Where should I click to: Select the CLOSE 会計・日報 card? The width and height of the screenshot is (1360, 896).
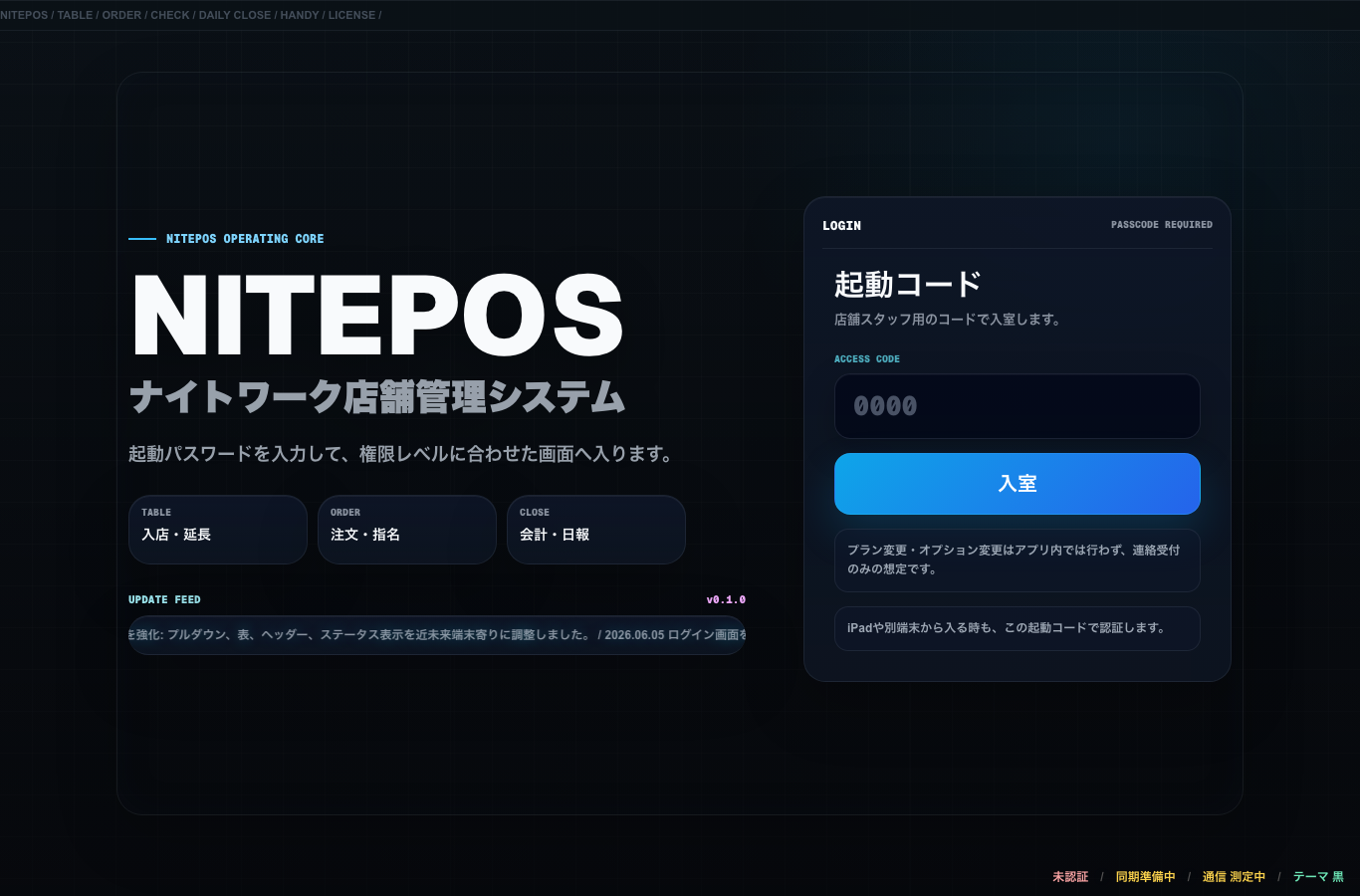[x=596, y=530]
